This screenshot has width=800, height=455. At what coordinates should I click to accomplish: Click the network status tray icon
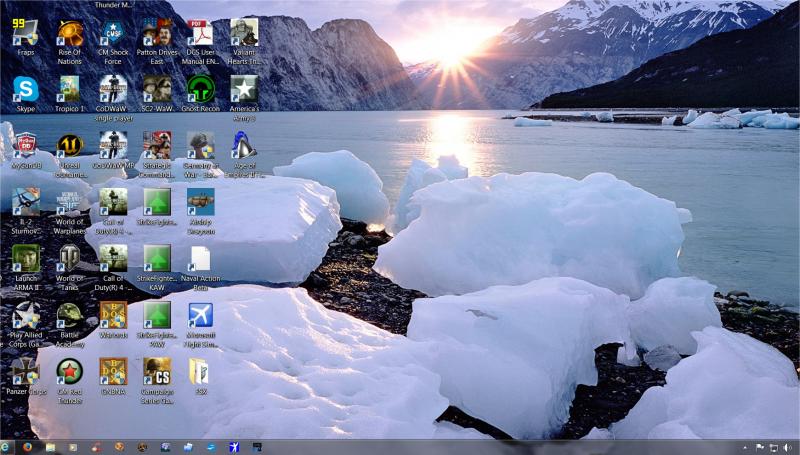[773, 448]
